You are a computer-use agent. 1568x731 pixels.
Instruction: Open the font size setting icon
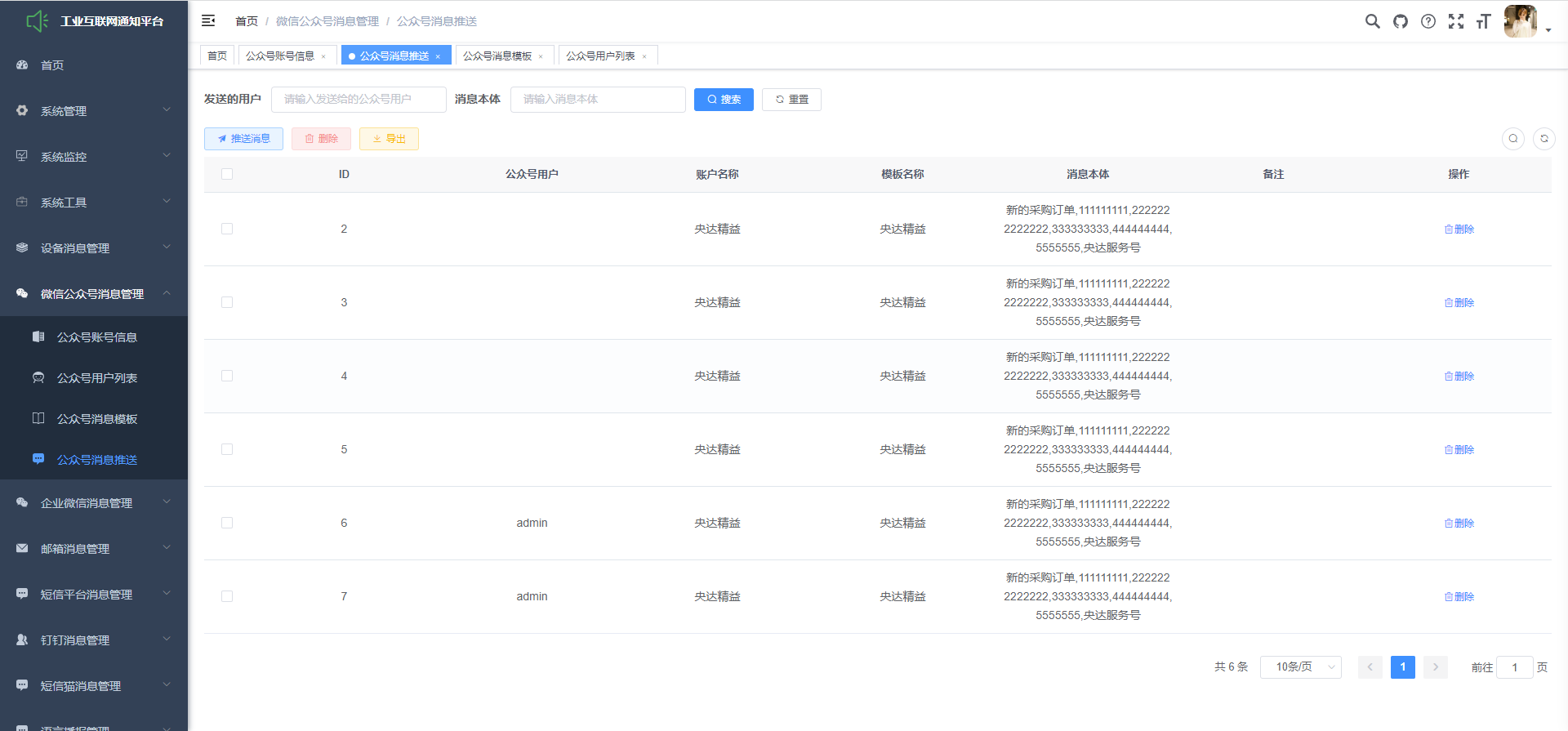tap(1484, 21)
